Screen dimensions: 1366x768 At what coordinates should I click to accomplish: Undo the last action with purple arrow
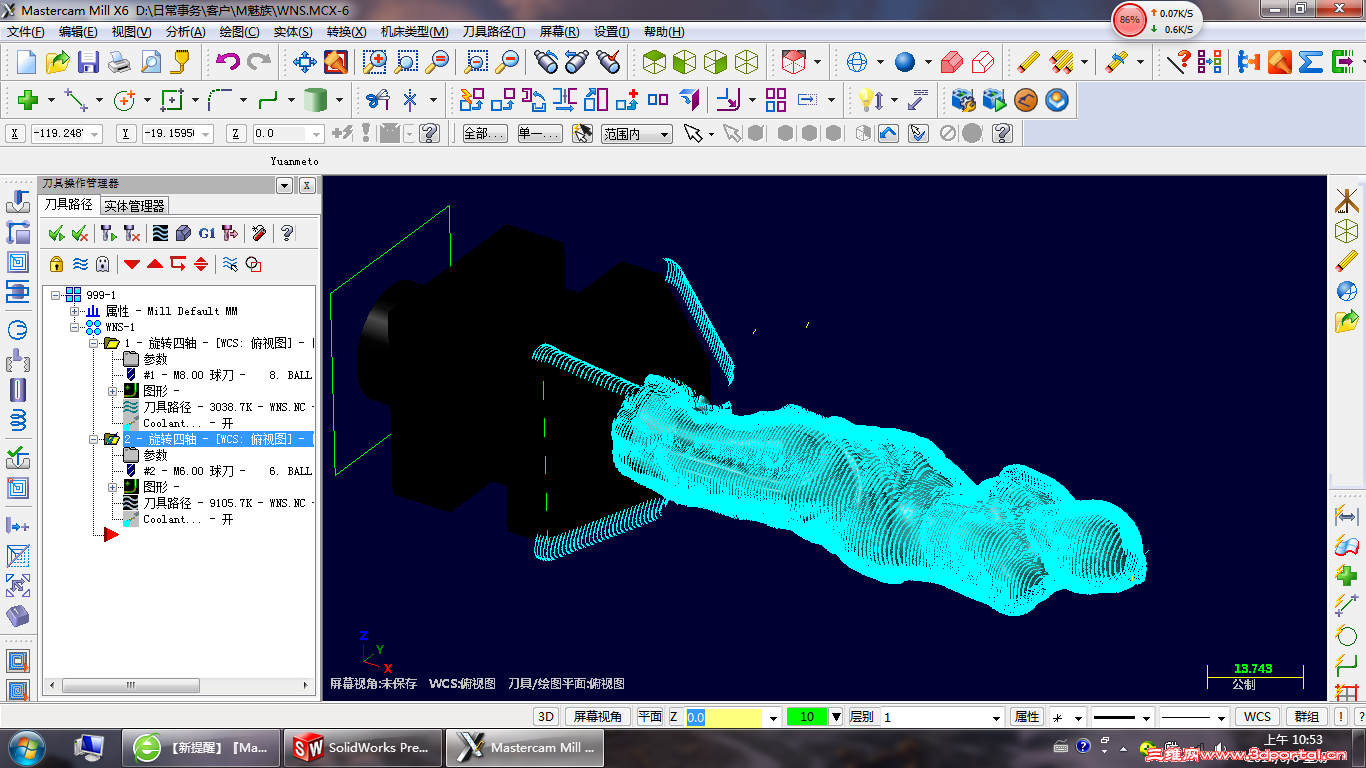228,62
